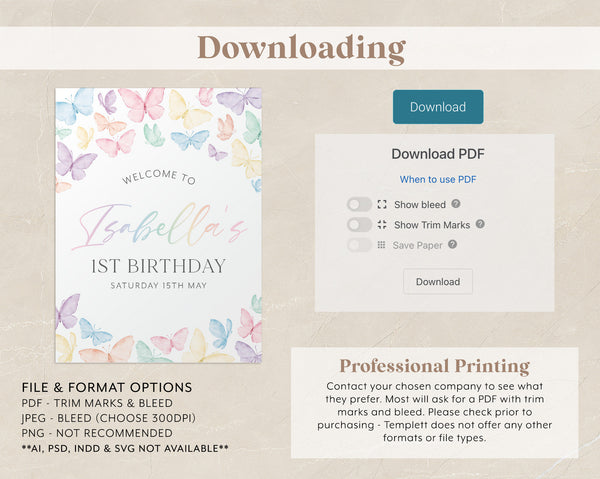Click the 'Download PDF' panel heading
The height and width of the screenshot is (479, 600).
tap(437, 154)
